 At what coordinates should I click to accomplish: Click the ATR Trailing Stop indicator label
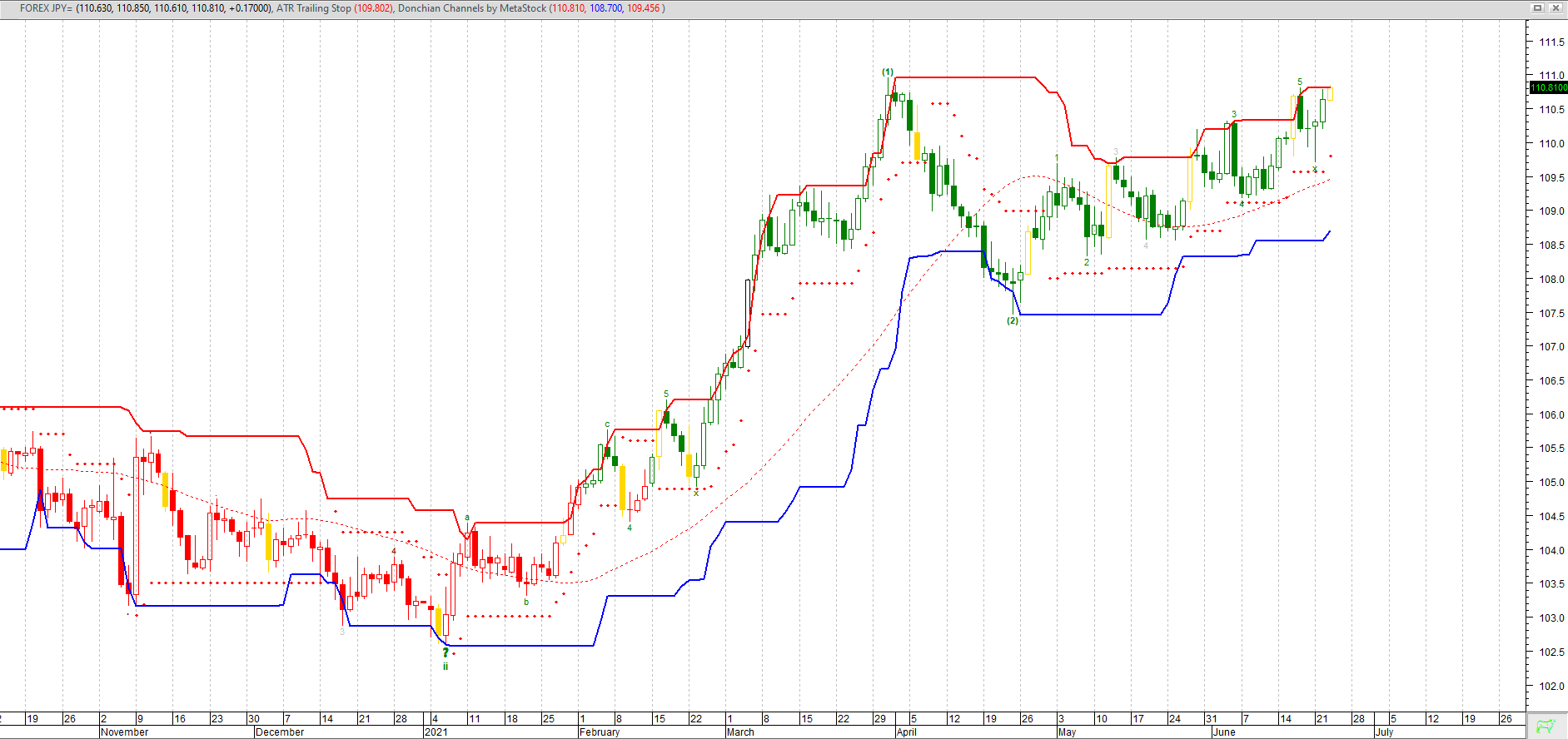[x=314, y=8]
